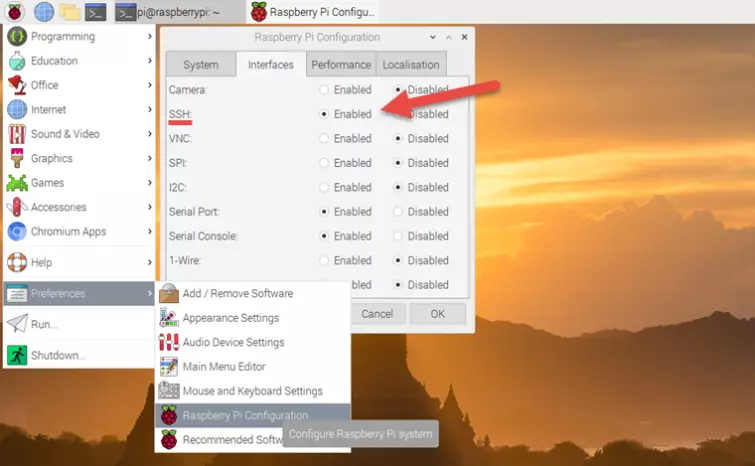The height and width of the screenshot is (466, 755).
Task: Expand Graphics submenu arrow
Action: pos(150,158)
